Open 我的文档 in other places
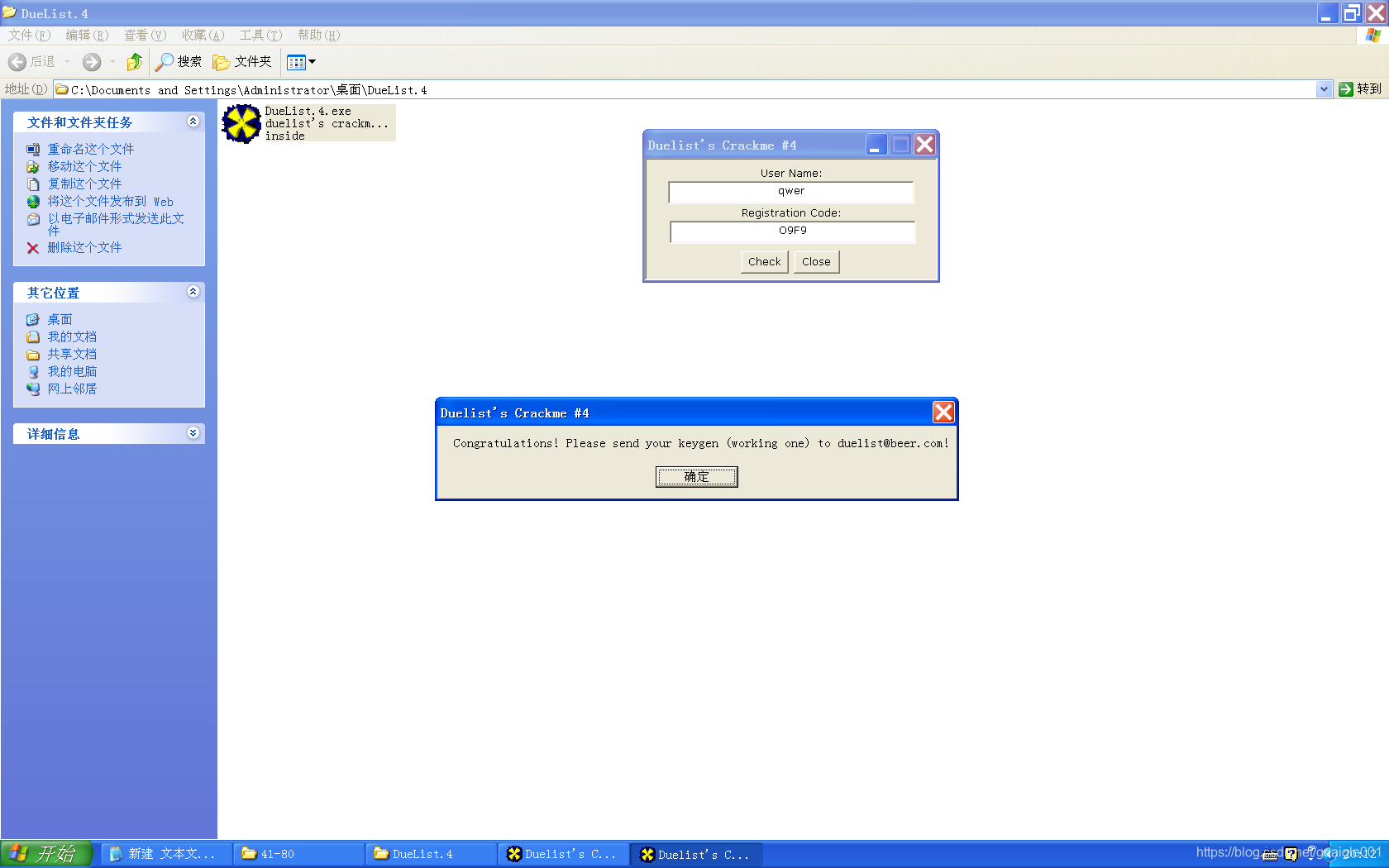 coord(72,337)
